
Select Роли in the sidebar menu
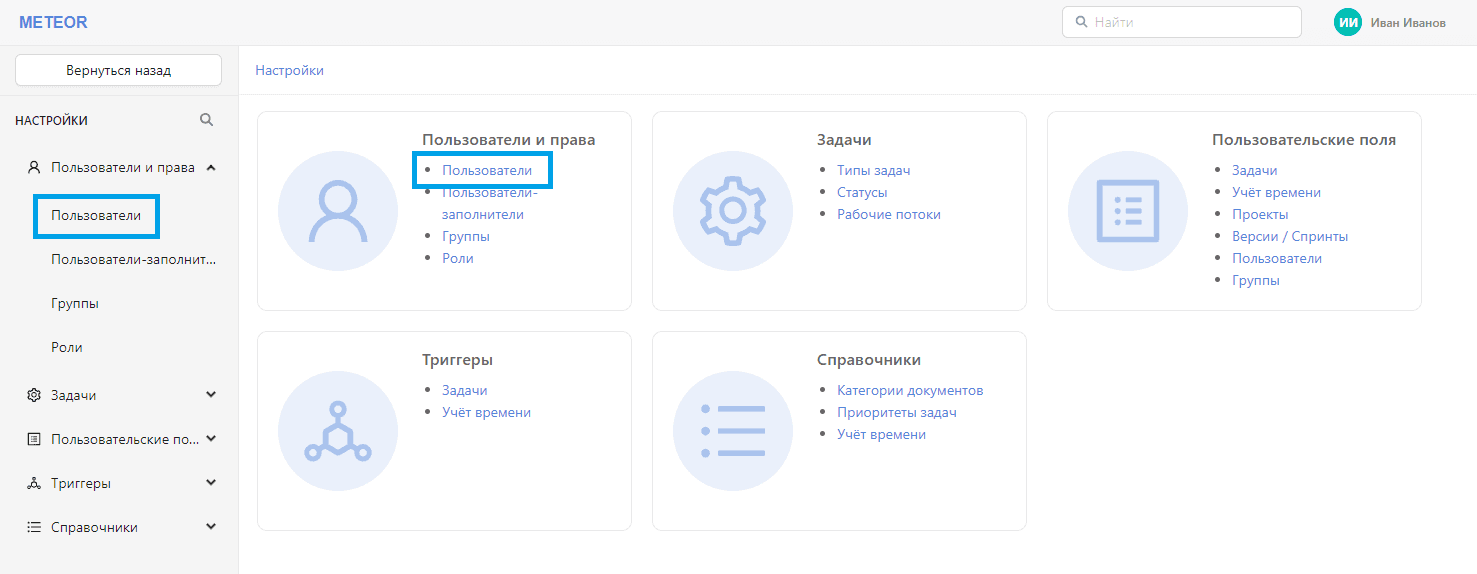point(67,347)
